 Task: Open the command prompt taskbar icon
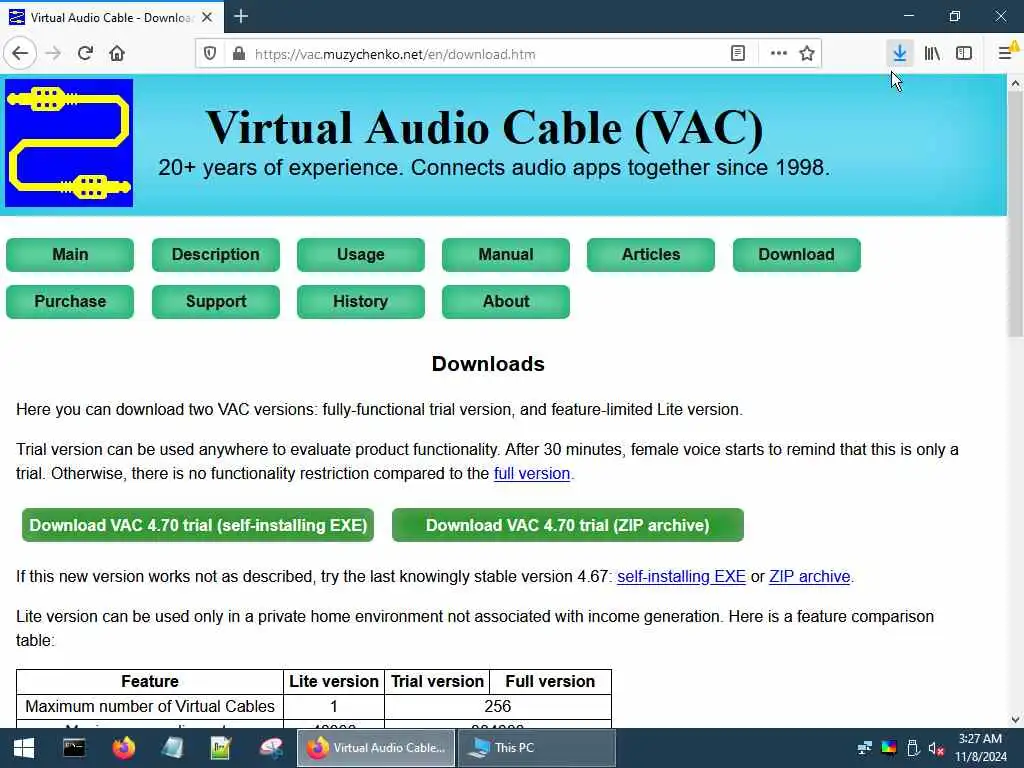[74, 748]
